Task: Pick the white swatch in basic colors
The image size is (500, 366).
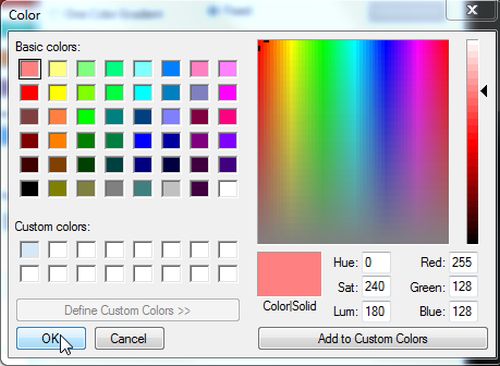Action: [228, 189]
